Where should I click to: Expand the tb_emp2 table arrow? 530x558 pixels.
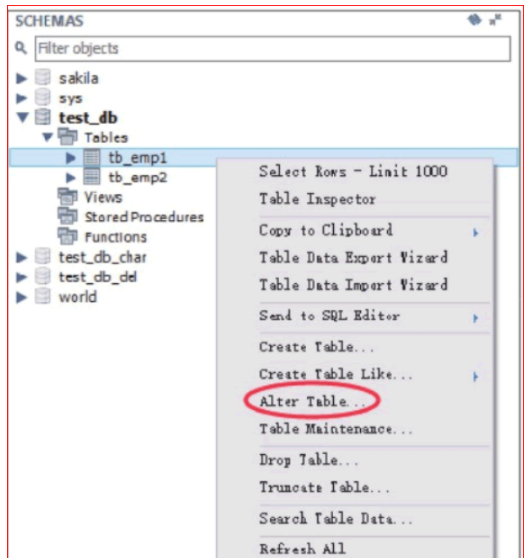coord(71,177)
